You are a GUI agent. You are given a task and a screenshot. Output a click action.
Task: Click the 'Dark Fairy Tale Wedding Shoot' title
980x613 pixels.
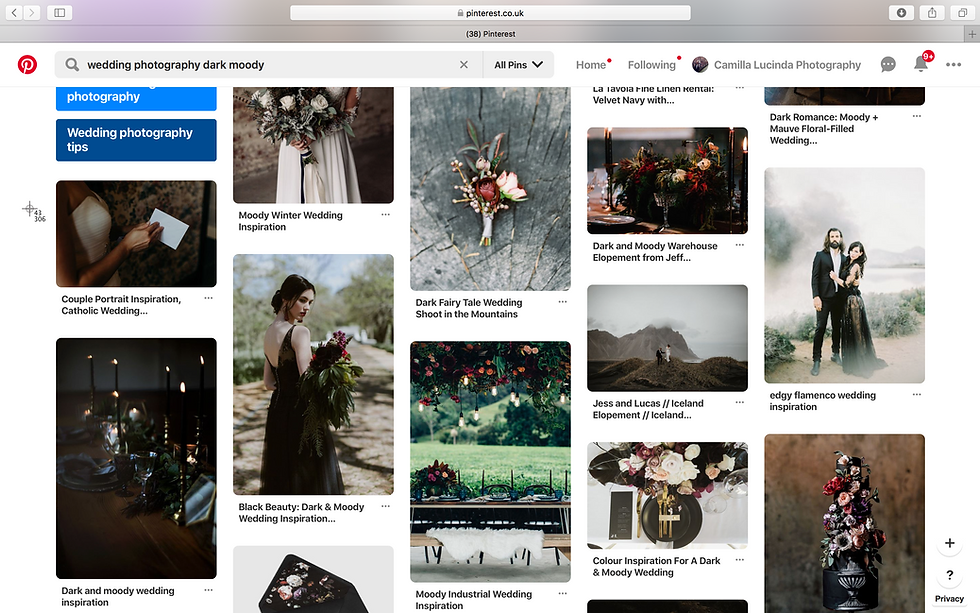(469, 308)
